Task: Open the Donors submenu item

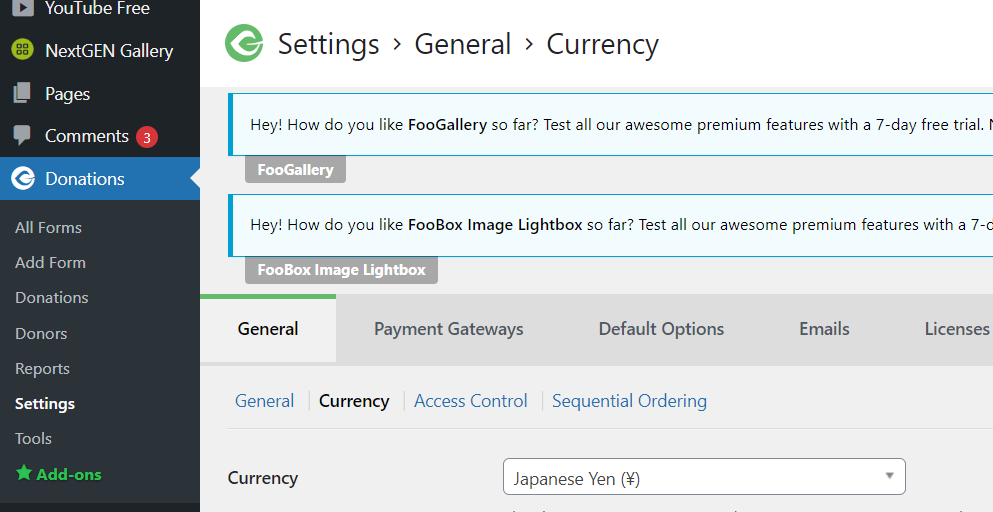Action: pos(41,334)
